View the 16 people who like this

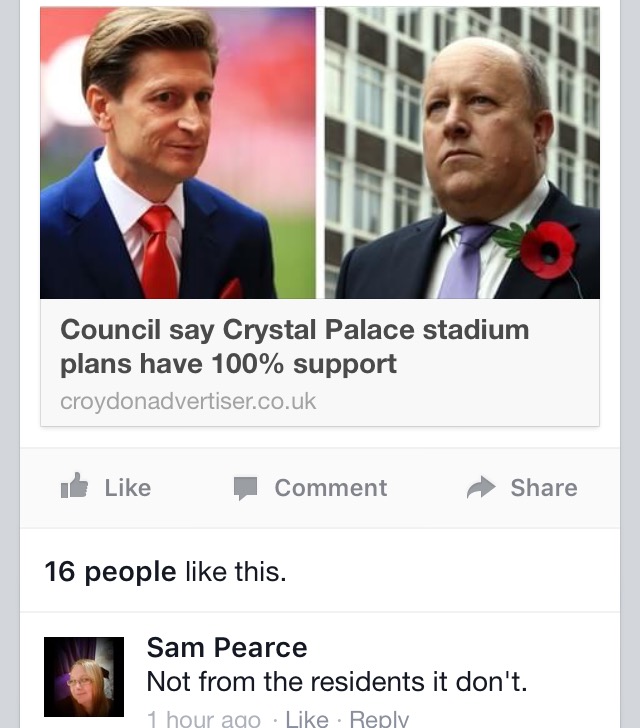110,572
